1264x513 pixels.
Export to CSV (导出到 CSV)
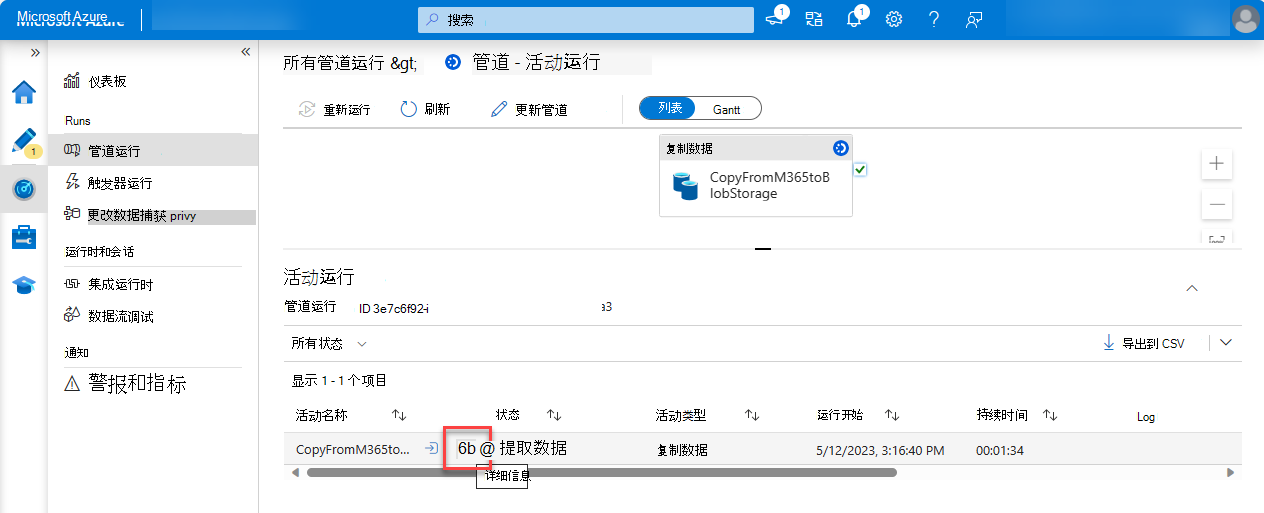pos(1143,343)
